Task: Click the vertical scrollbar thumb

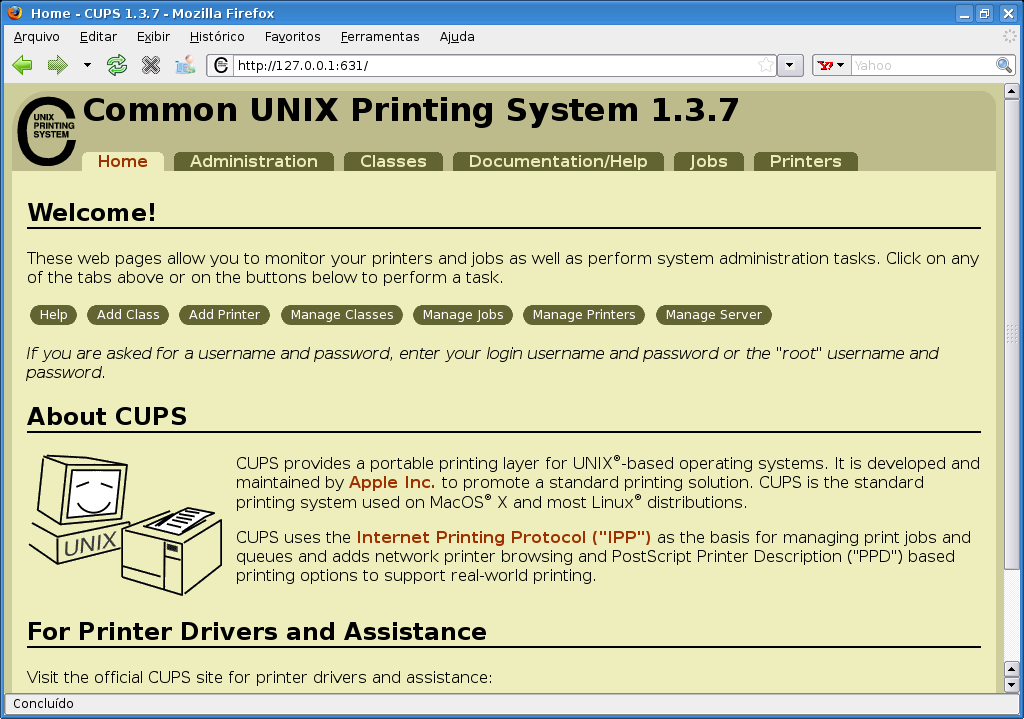Action: [x=1012, y=333]
